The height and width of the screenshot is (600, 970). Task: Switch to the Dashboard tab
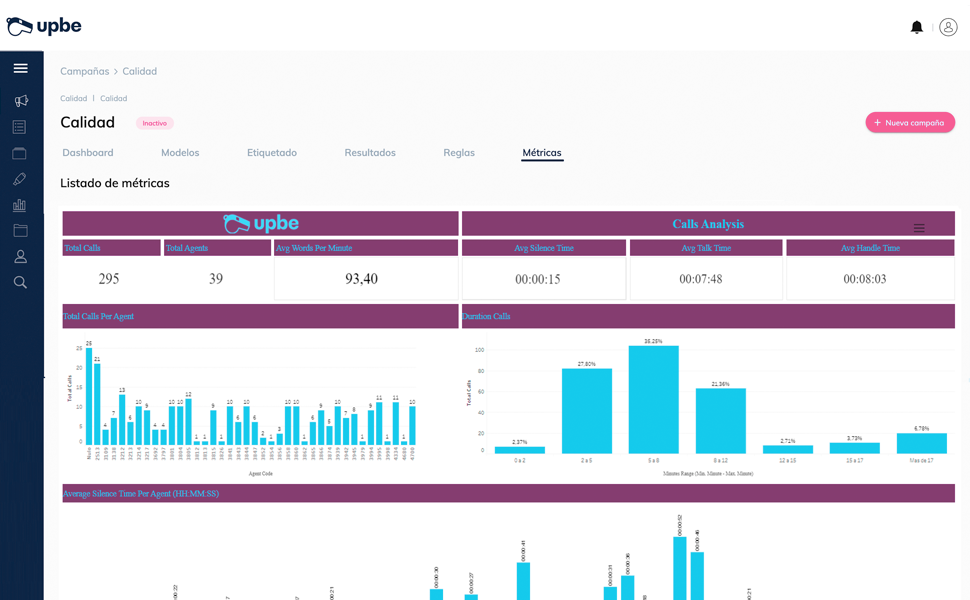tap(88, 153)
